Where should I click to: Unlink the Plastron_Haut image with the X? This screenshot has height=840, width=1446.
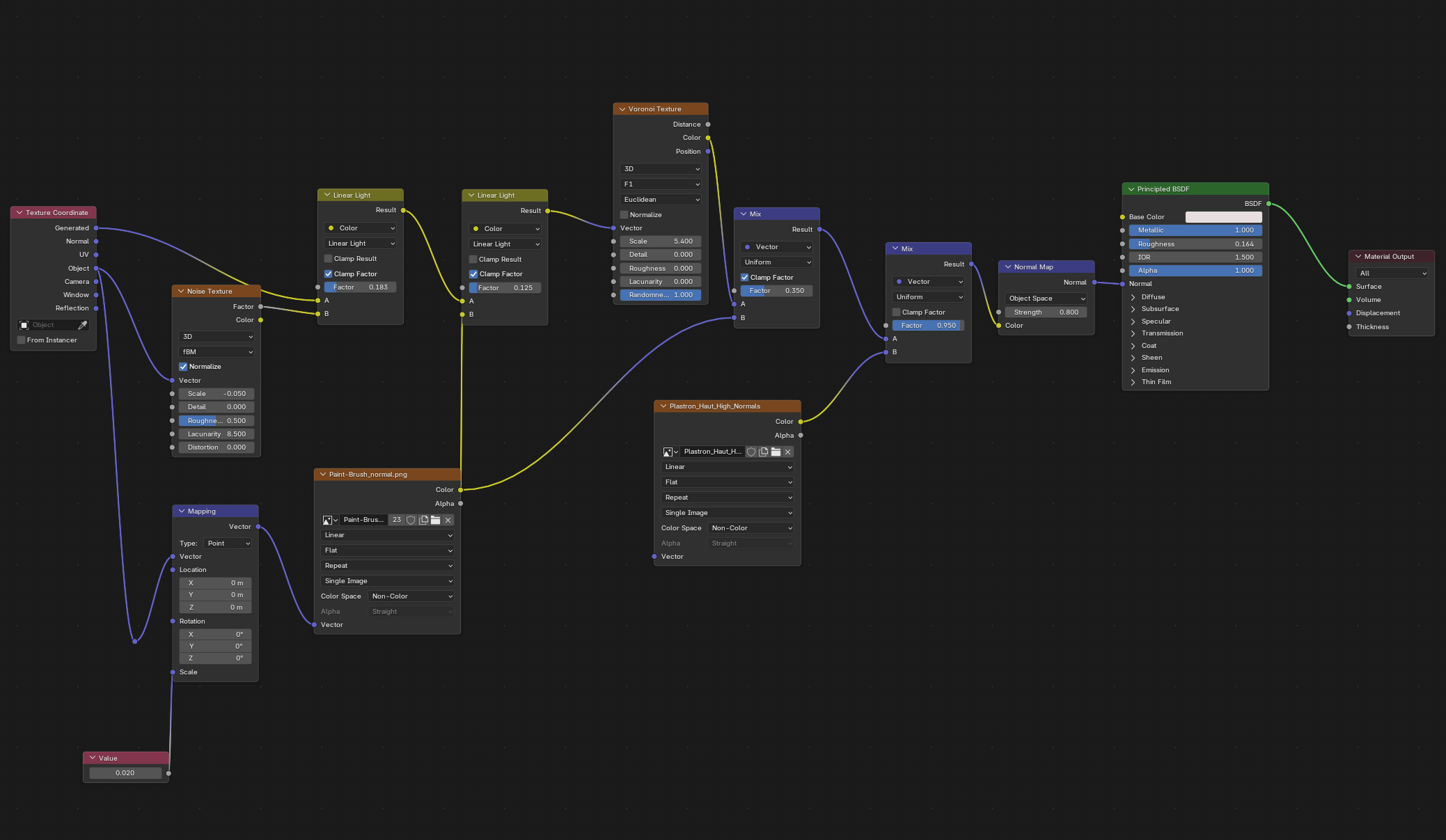[788, 452]
